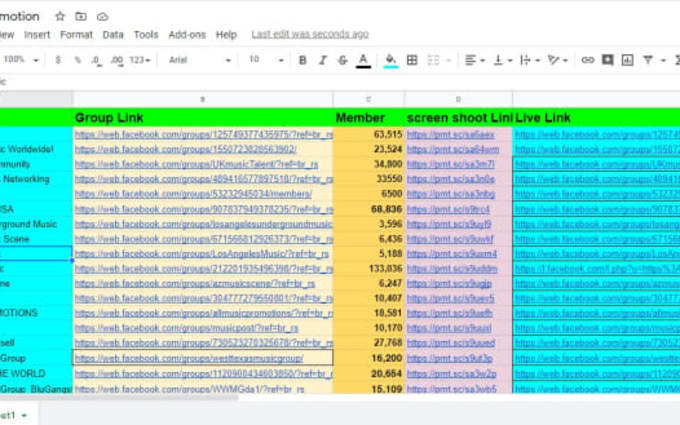Select column B header

[x=203, y=99]
